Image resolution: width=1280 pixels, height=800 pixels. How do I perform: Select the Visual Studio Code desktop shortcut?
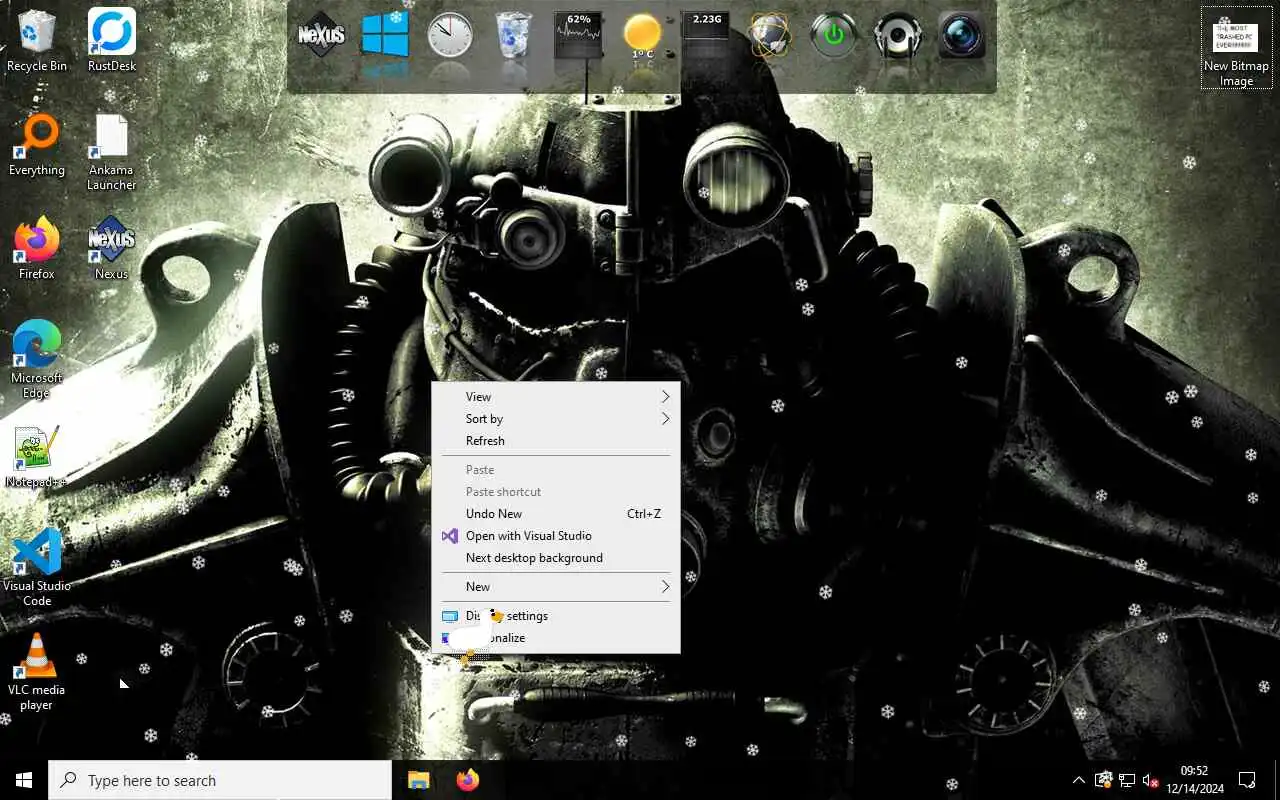tap(37, 568)
